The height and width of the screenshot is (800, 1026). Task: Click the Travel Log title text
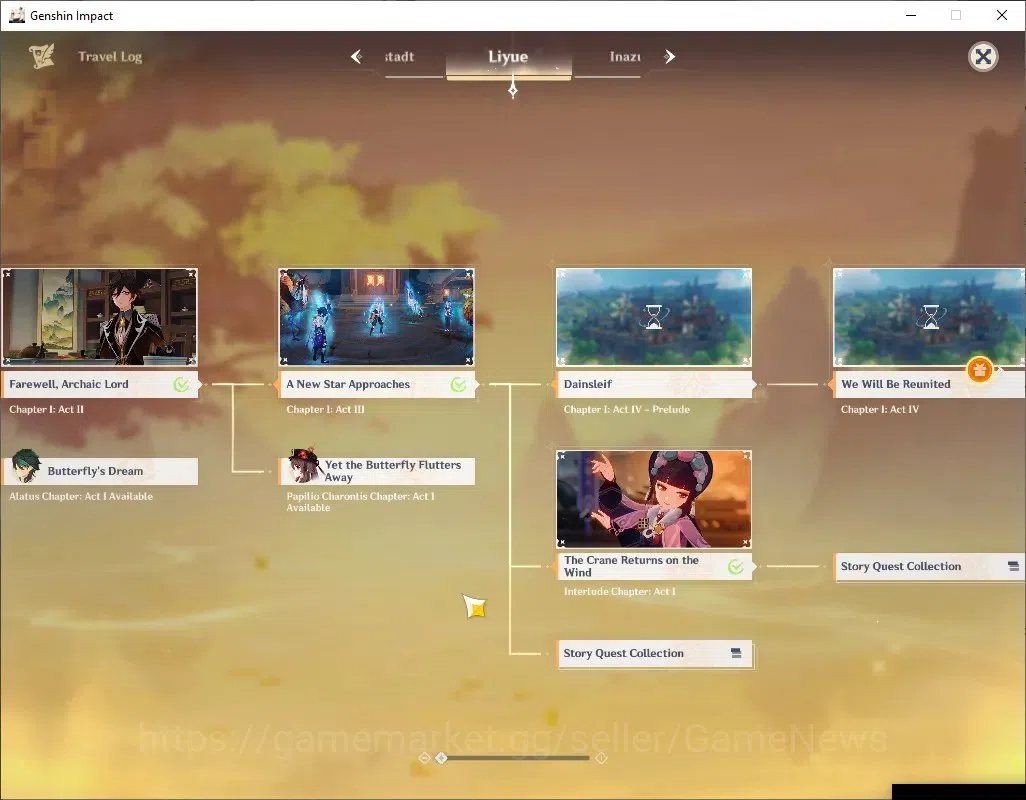tap(110, 57)
